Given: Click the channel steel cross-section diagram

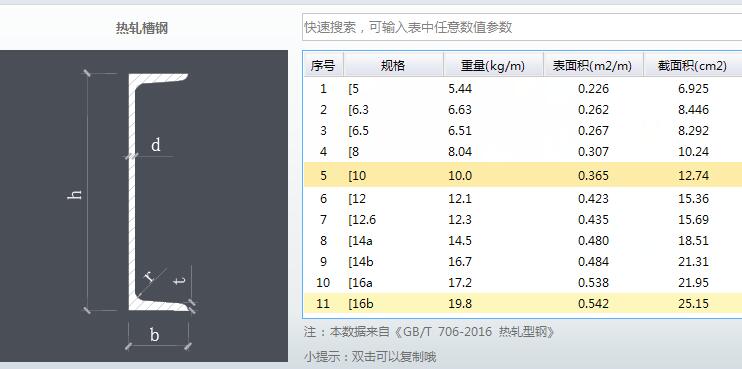Looking at the screenshot, I should click(x=144, y=206).
